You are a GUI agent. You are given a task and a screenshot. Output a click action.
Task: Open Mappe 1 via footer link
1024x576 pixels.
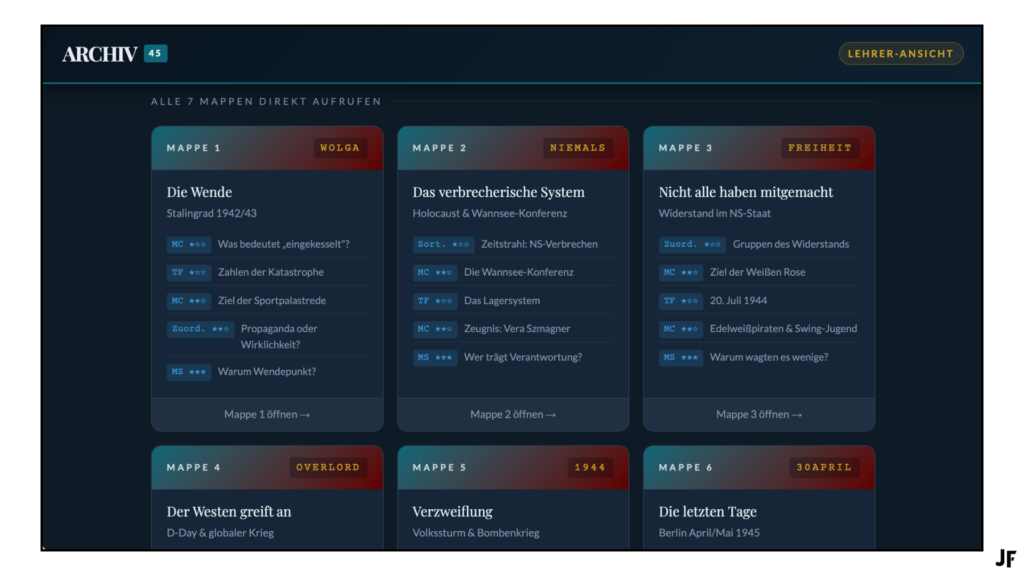pyautogui.click(x=267, y=414)
